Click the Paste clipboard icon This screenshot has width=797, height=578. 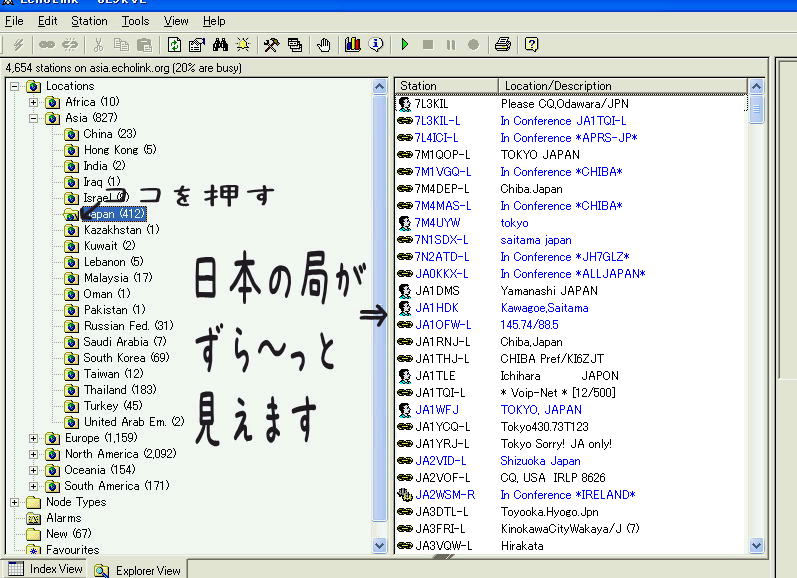[x=144, y=45]
